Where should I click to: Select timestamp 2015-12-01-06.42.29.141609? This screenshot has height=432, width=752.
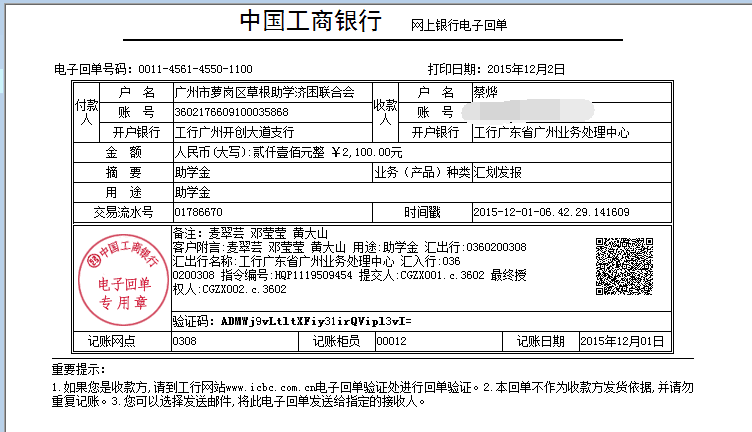click(x=552, y=212)
